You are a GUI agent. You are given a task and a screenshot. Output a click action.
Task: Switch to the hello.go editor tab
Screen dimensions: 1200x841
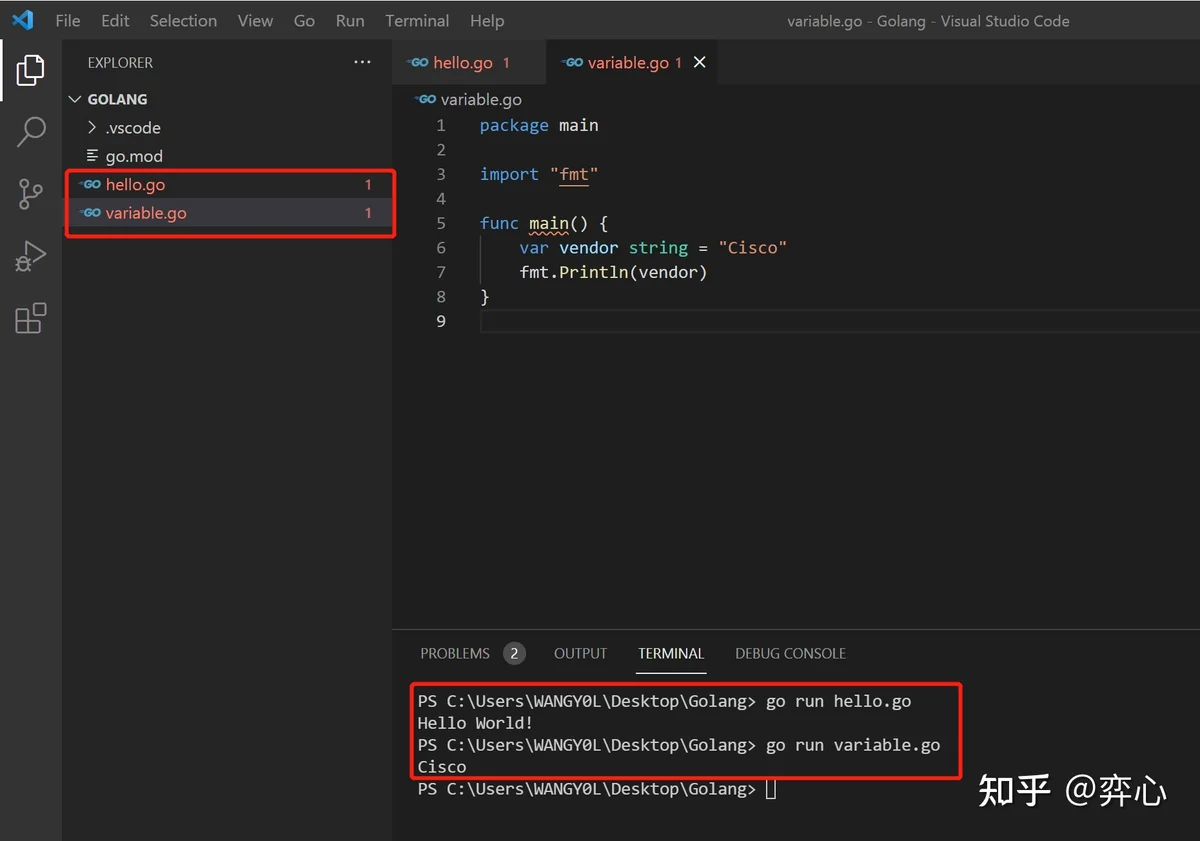[x=469, y=62]
